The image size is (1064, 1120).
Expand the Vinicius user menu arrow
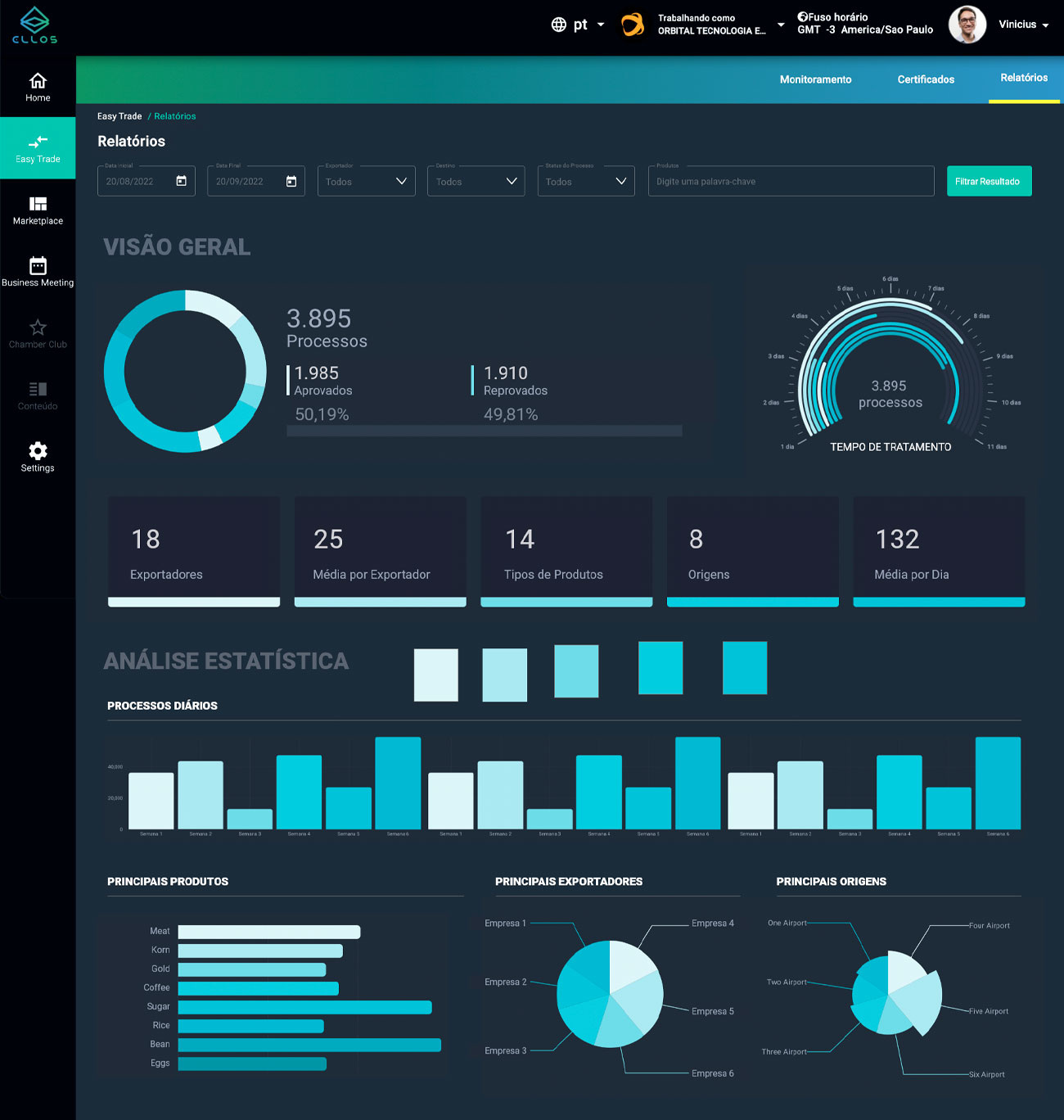point(1045,25)
